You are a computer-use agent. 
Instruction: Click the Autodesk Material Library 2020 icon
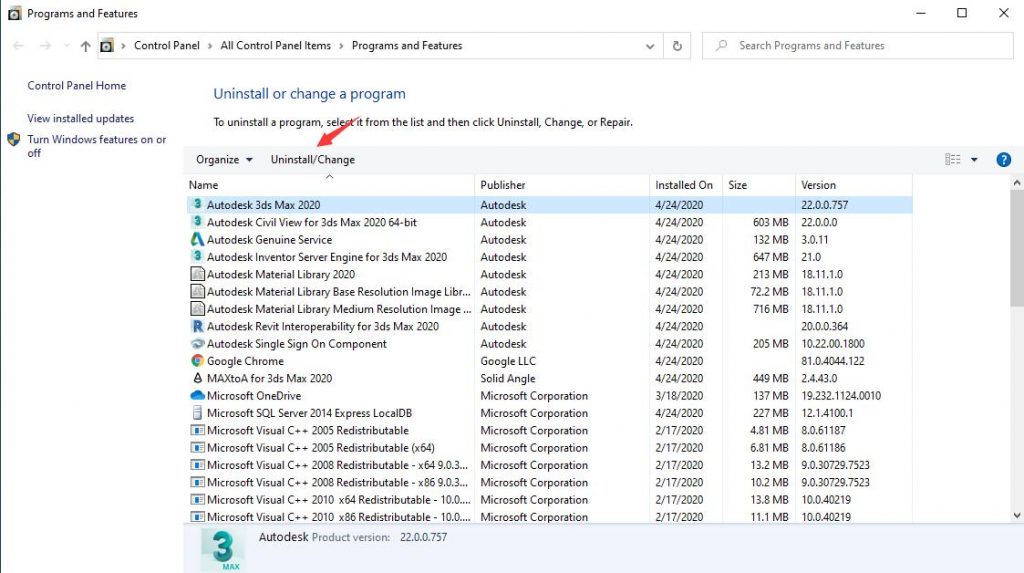pyautogui.click(x=197, y=274)
